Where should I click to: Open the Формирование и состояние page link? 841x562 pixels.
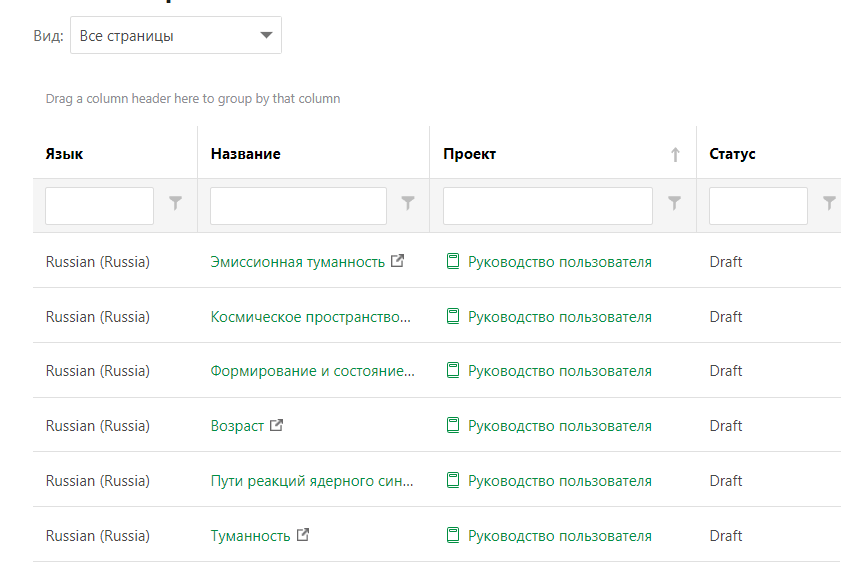(312, 371)
